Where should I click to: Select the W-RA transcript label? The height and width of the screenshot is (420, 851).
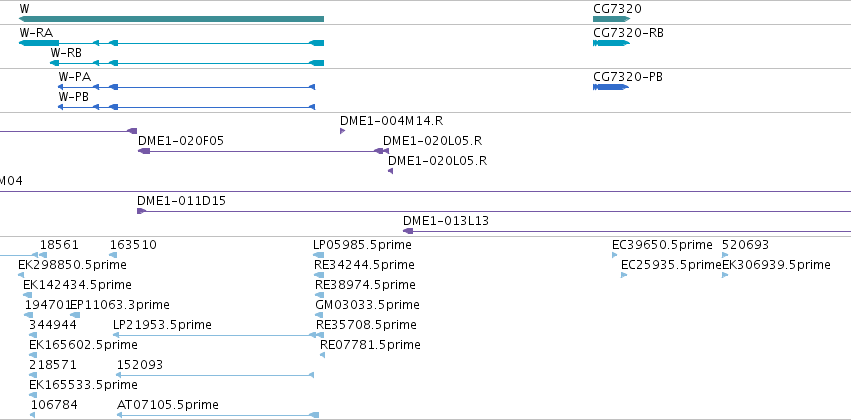point(36,33)
